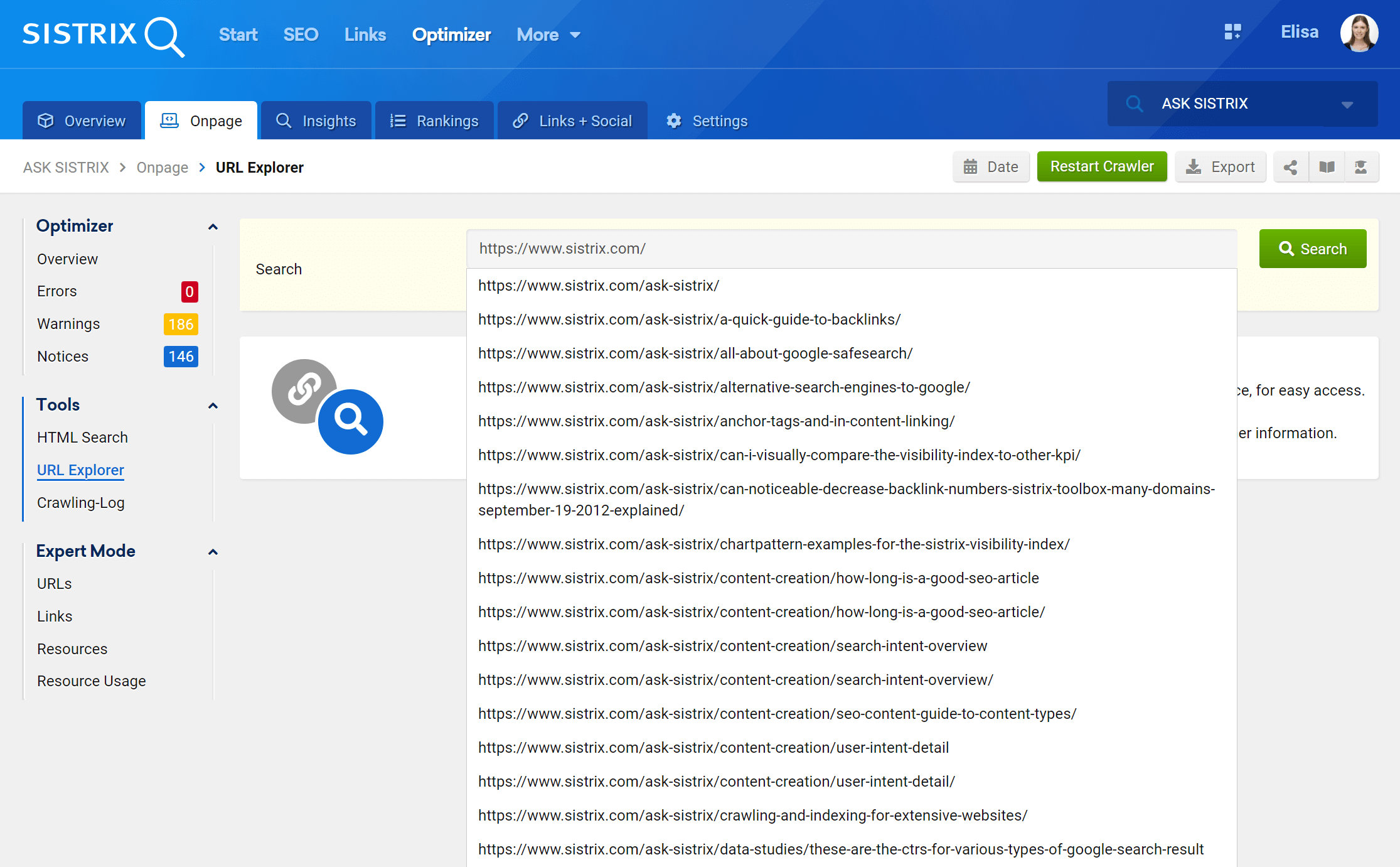
Task: Switch to the Insights tab
Action: [x=316, y=121]
